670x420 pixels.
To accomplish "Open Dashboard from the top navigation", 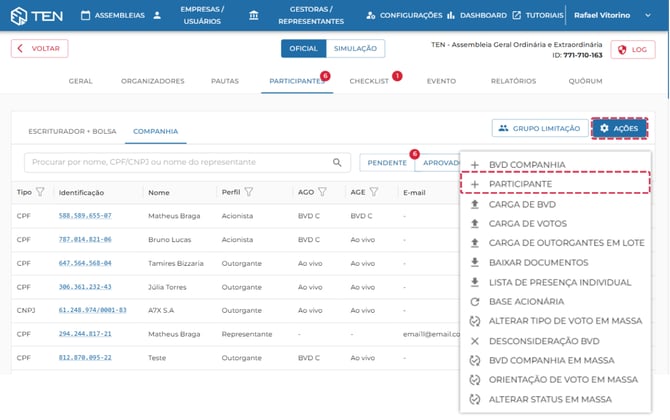I will click(478, 16).
